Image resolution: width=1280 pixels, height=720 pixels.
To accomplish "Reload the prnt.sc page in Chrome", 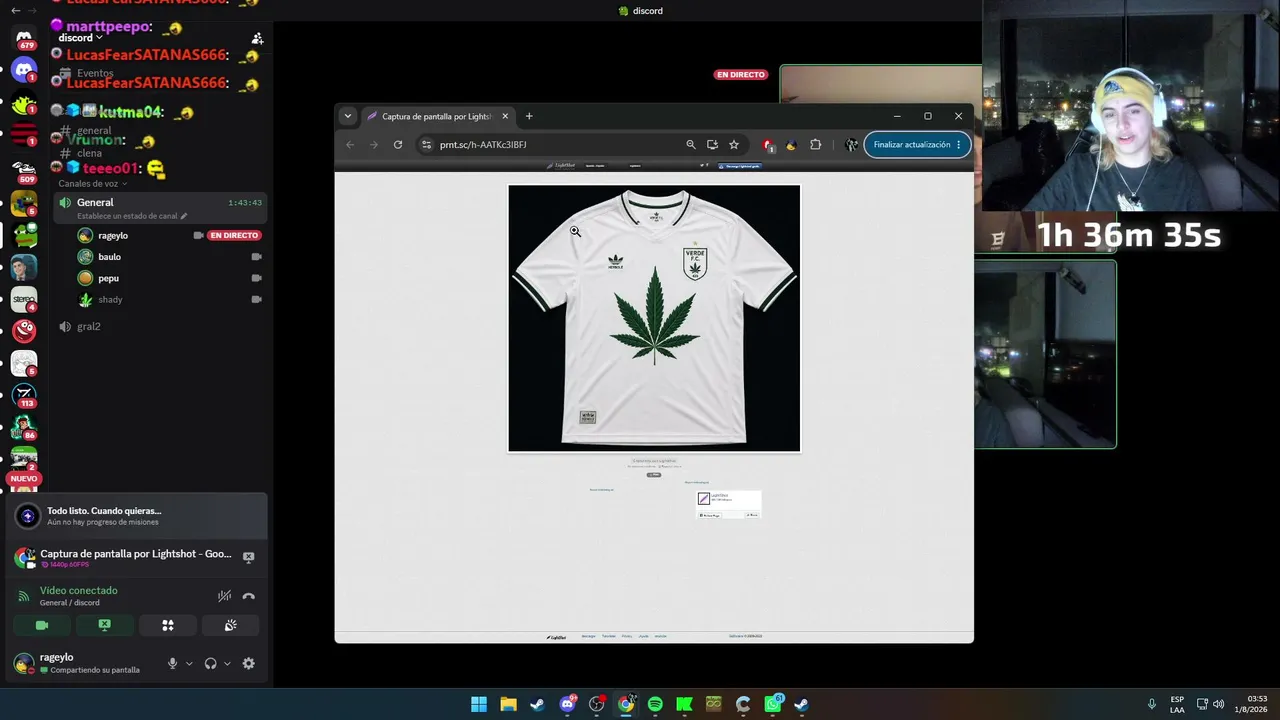I will click(398, 145).
